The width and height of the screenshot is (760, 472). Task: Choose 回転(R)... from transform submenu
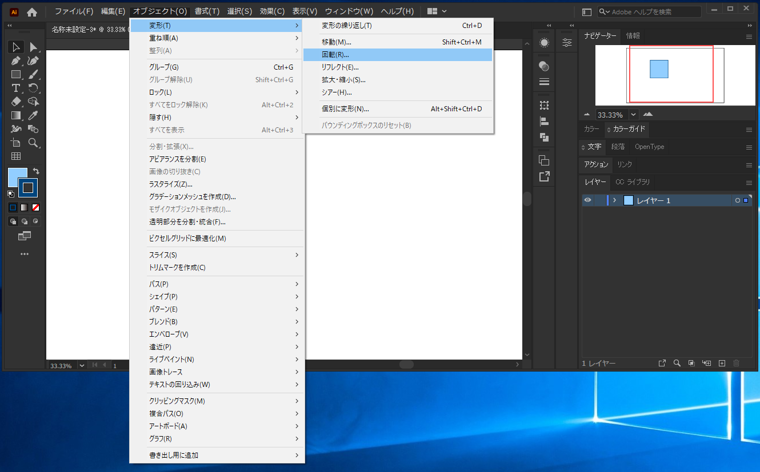[x=397, y=55]
